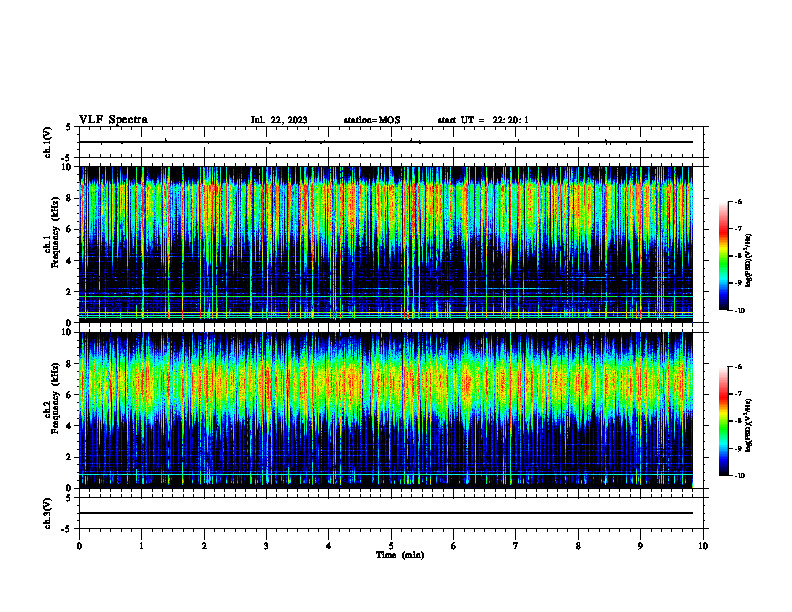The image size is (792, 612).
Task: Select the "start UT = 22:20: 1" text
Action: click(x=483, y=120)
